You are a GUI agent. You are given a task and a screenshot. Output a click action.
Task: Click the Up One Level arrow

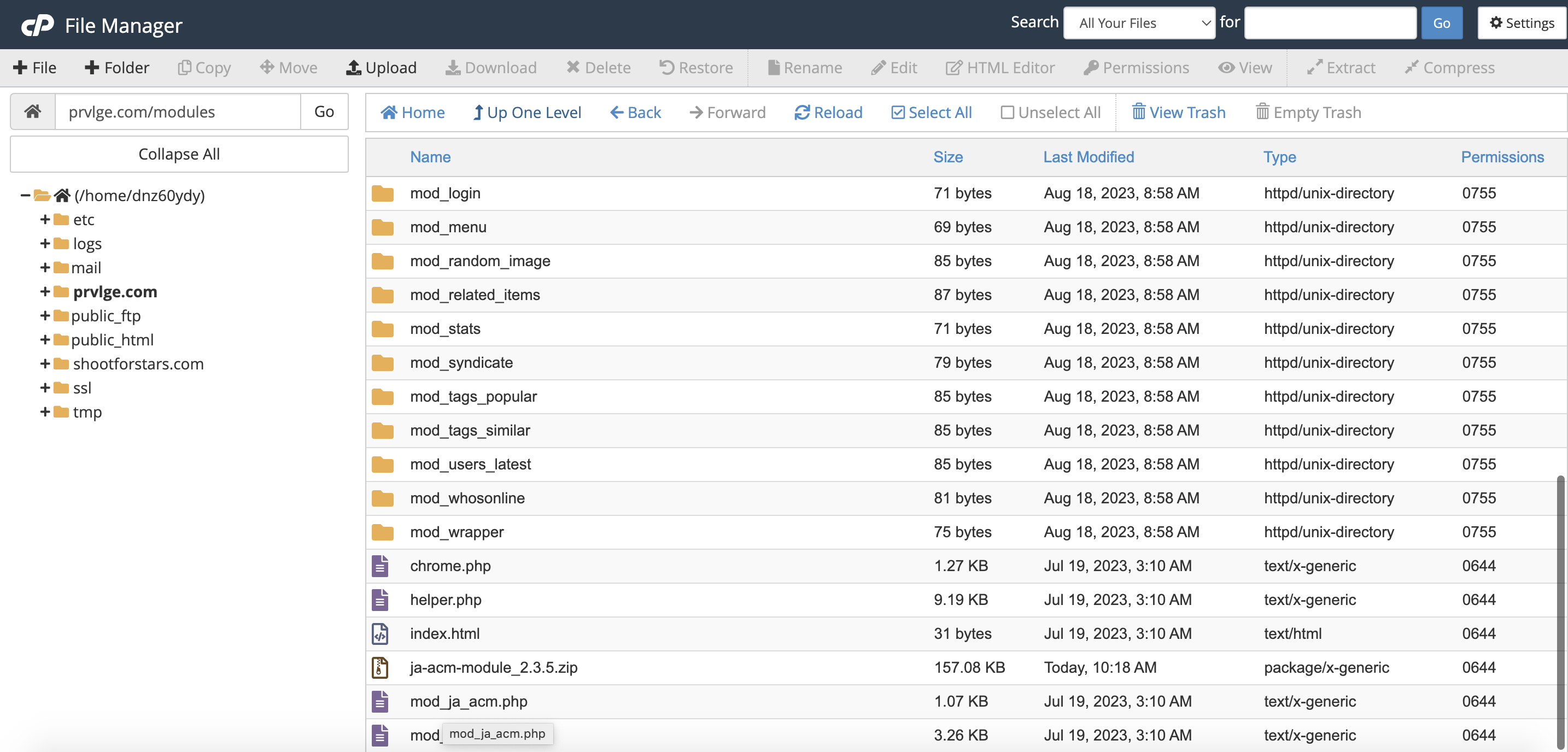pyautogui.click(x=478, y=113)
